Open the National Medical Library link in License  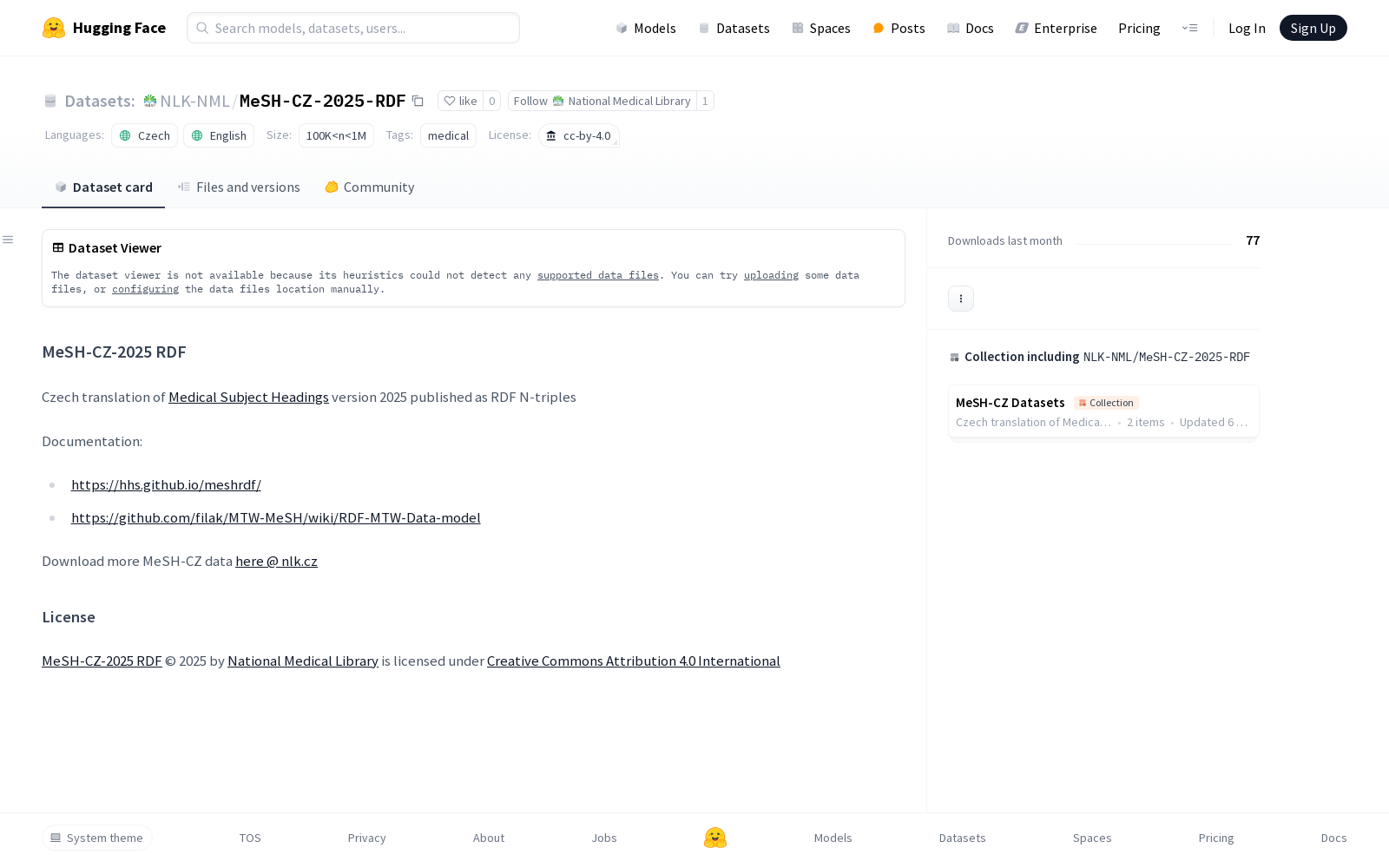click(x=303, y=661)
